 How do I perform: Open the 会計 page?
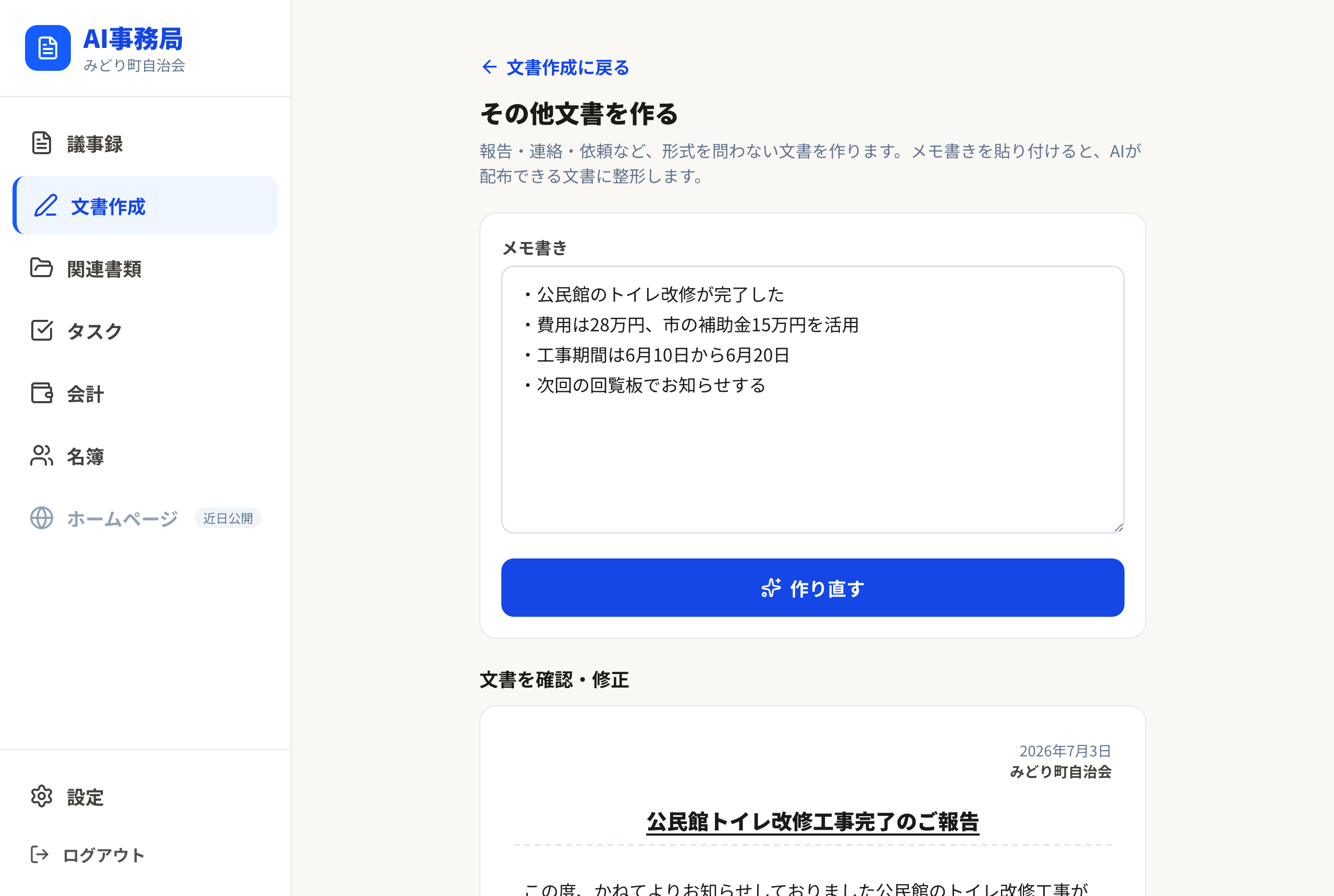[x=145, y=393]
